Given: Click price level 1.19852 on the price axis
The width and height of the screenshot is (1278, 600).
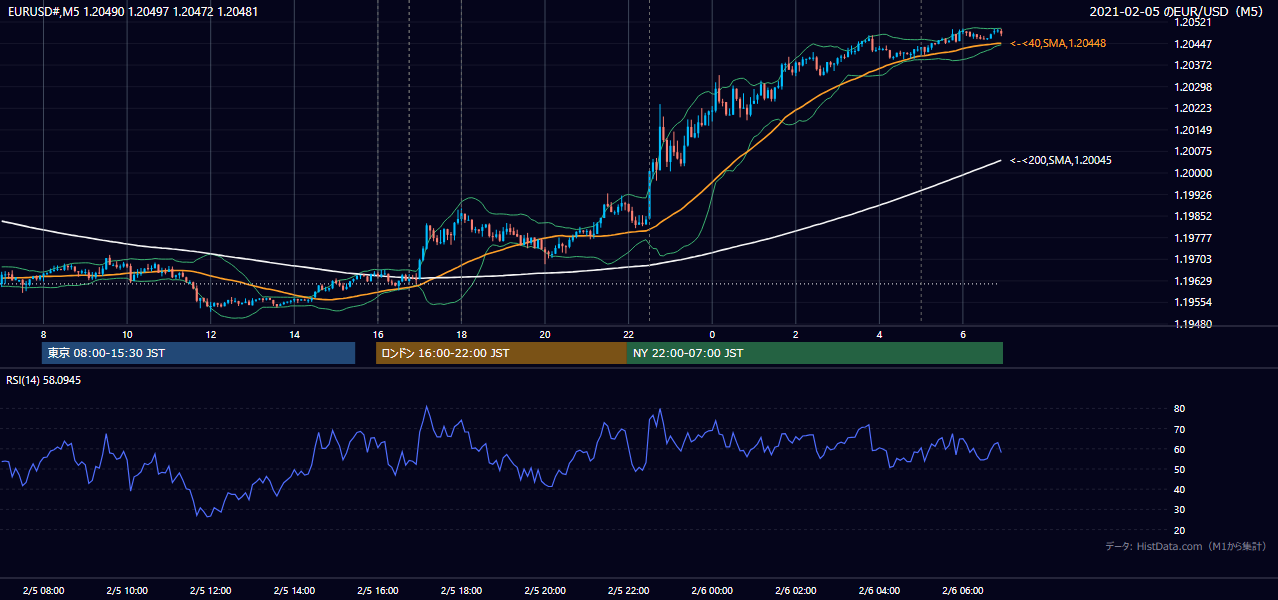Looking at the screenshot, I should tap(1193, 216).
